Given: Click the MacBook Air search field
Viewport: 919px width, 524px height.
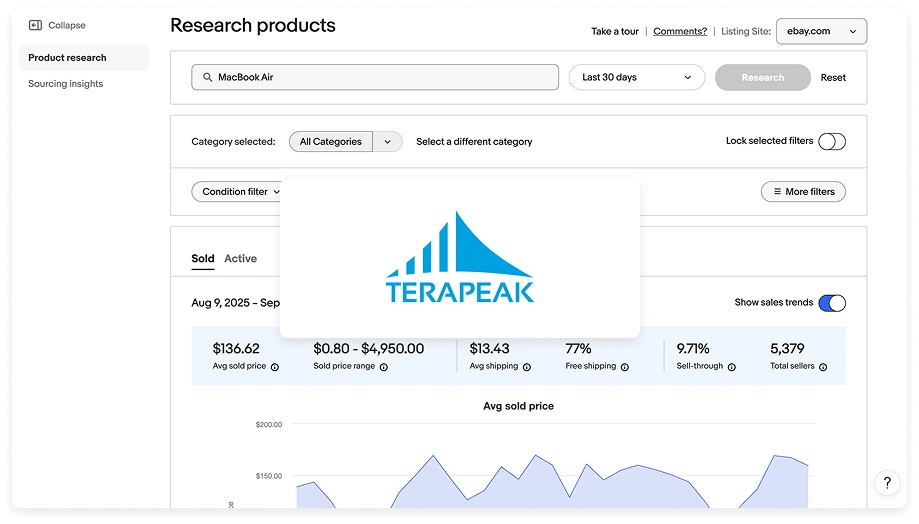Looking at the screenshot, I should 380,77.
